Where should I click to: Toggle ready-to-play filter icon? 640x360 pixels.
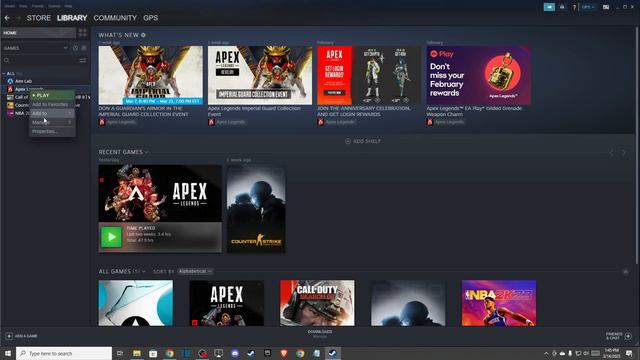(x=84, y=48)
